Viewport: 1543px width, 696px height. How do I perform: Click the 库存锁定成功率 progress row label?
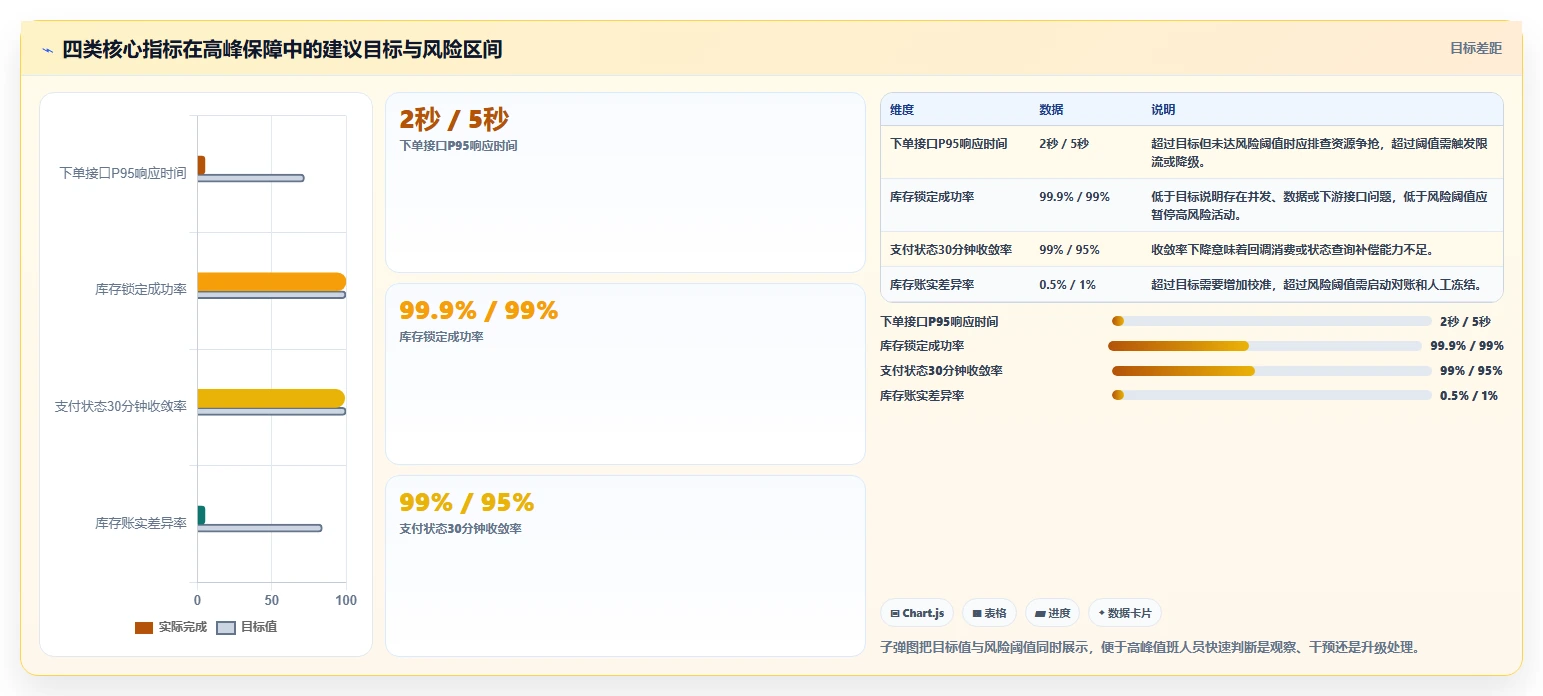[922, 346]
